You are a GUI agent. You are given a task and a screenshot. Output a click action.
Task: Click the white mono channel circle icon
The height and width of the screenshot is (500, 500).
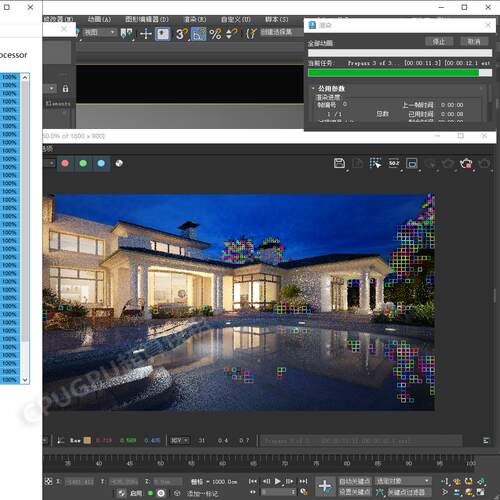coord(119,163)
